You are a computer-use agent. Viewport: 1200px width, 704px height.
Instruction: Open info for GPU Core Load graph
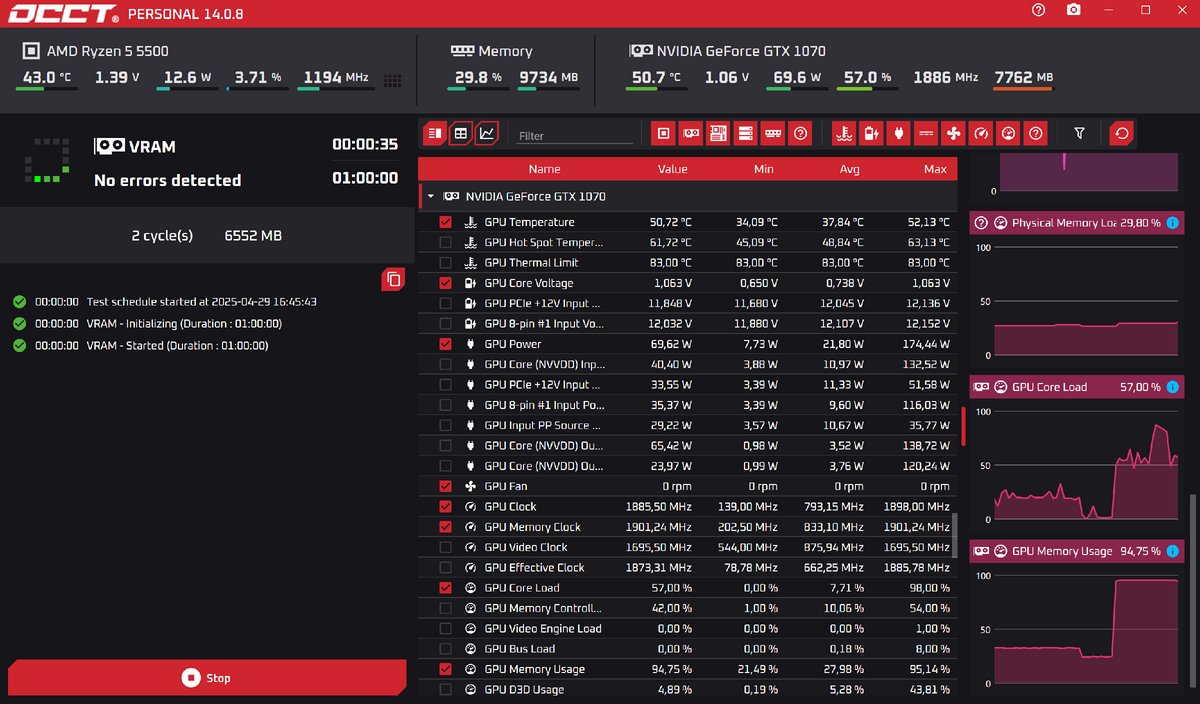tap(1172, 387)
